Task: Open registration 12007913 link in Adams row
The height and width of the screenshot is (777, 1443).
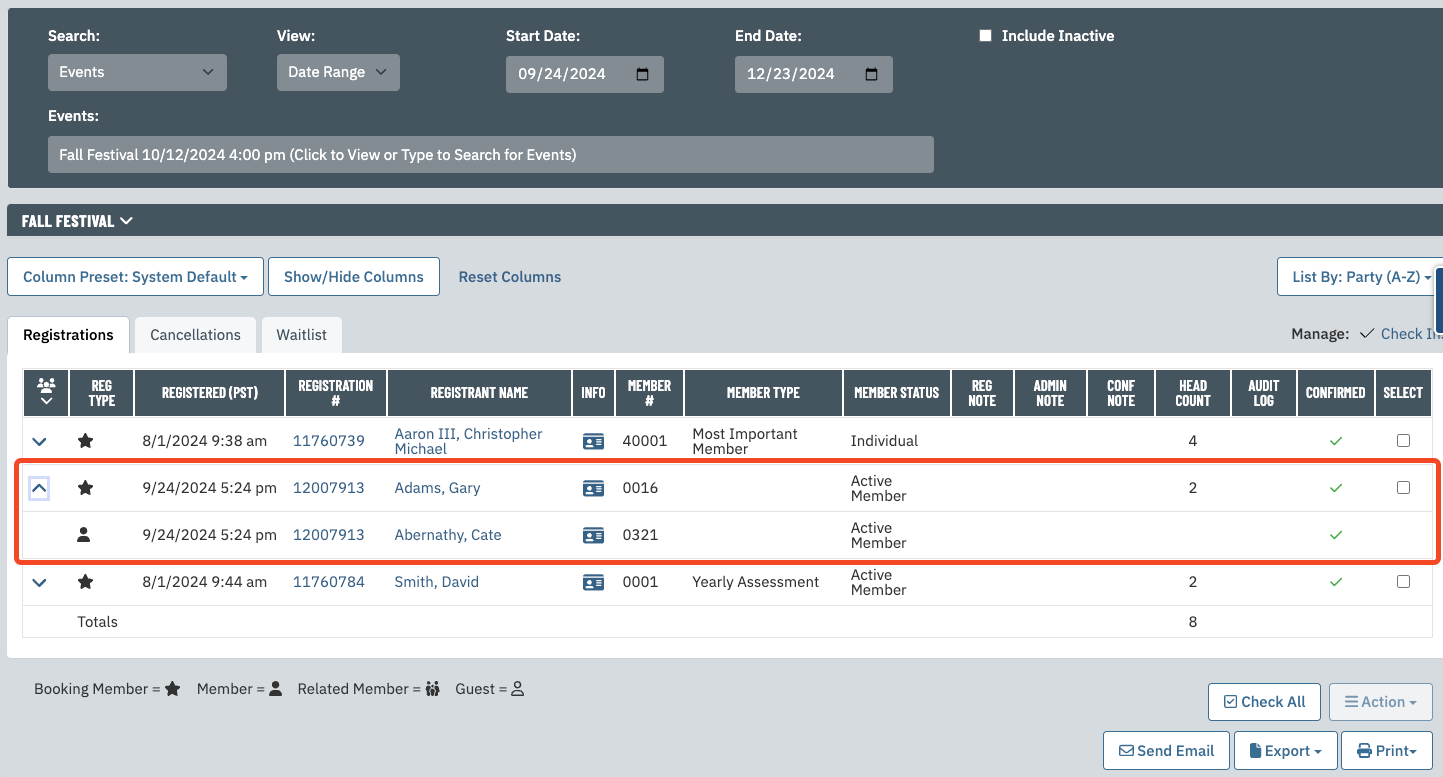Action: [329, 488]
